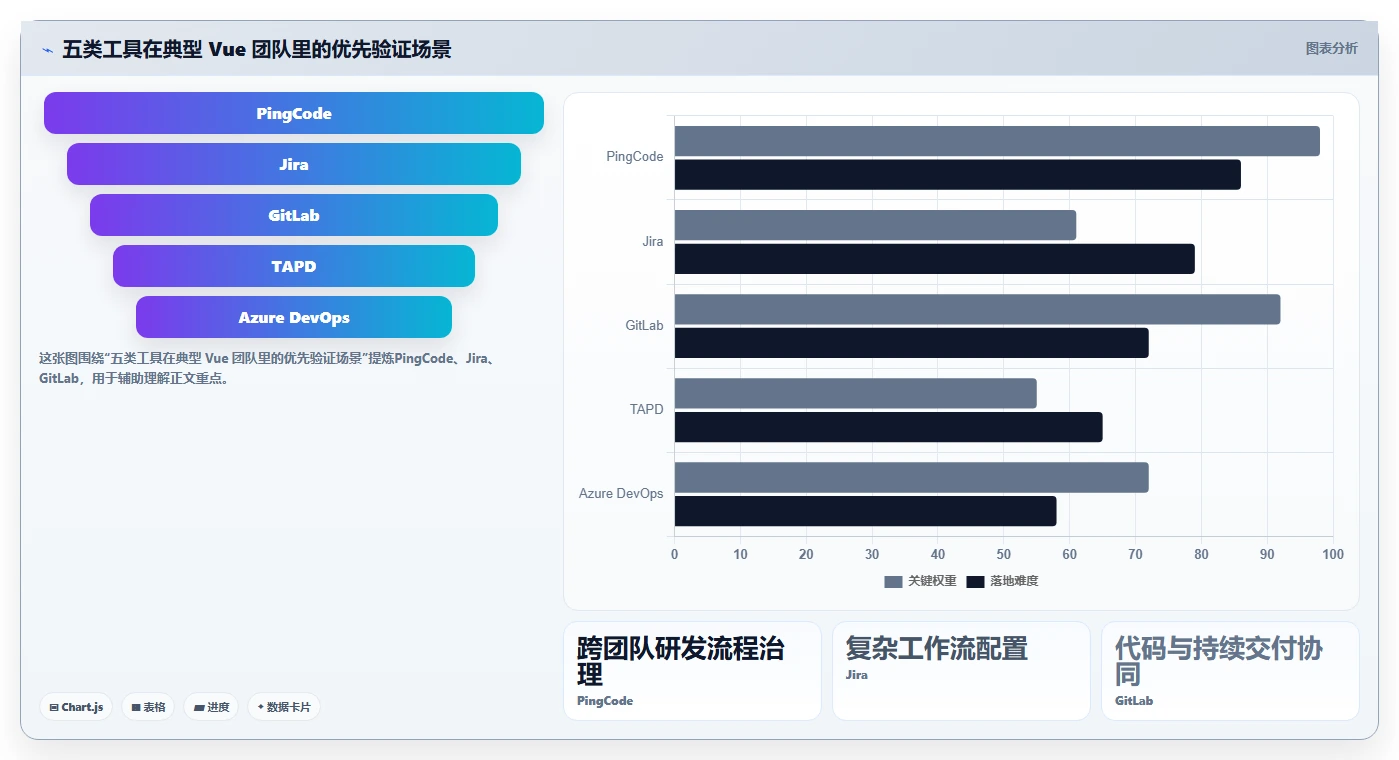Select the GitLab funnel bar
Viewport: 1399px width, 760px height.
point(294,215)
